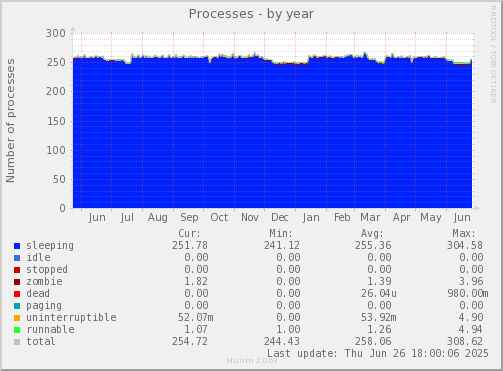Select the 'stopped' legend label
503x371 pixels.
click(47, 270)
